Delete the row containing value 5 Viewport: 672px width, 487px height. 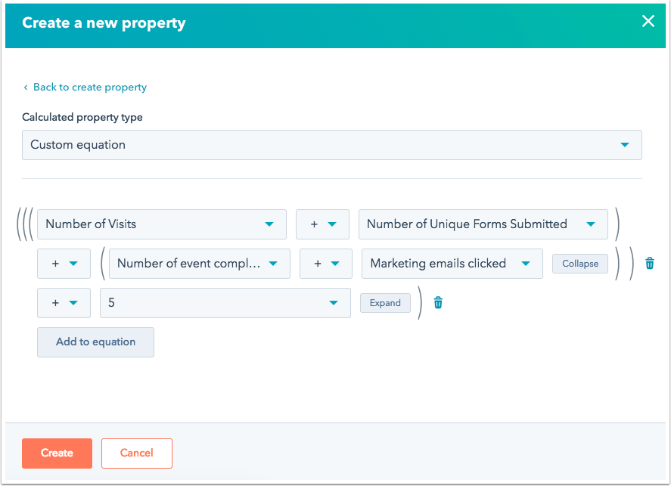(x=438, y=303)
